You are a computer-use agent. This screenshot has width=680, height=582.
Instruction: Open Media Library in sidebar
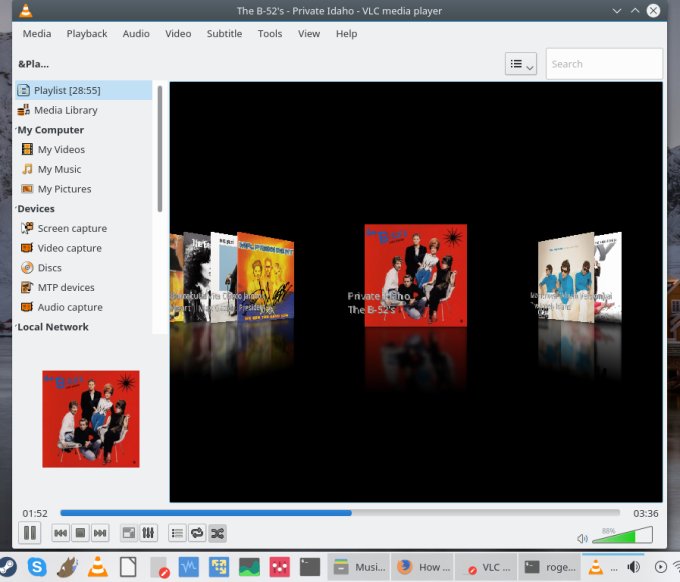tap(84, 110)
